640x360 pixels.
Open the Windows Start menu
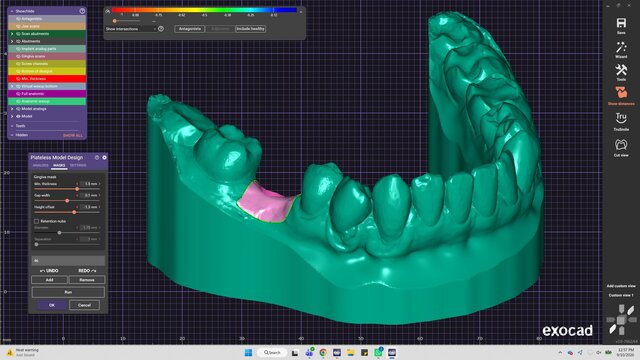click(x=248, y=352)
